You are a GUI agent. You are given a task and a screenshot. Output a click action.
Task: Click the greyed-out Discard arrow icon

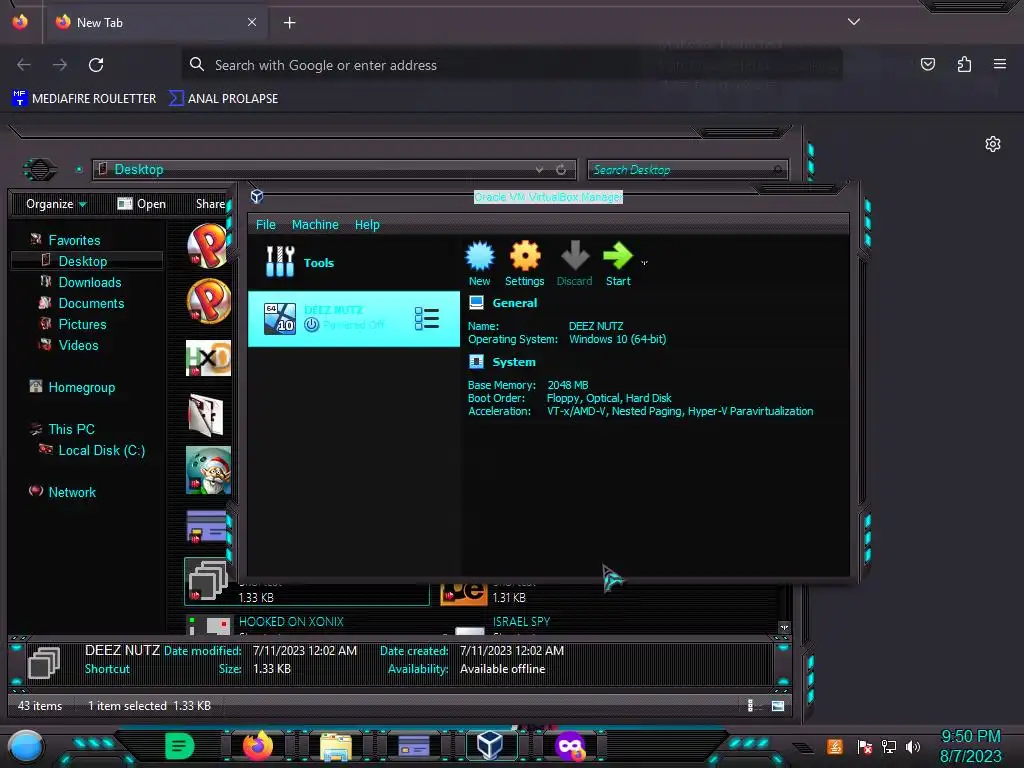coord(575,255)
